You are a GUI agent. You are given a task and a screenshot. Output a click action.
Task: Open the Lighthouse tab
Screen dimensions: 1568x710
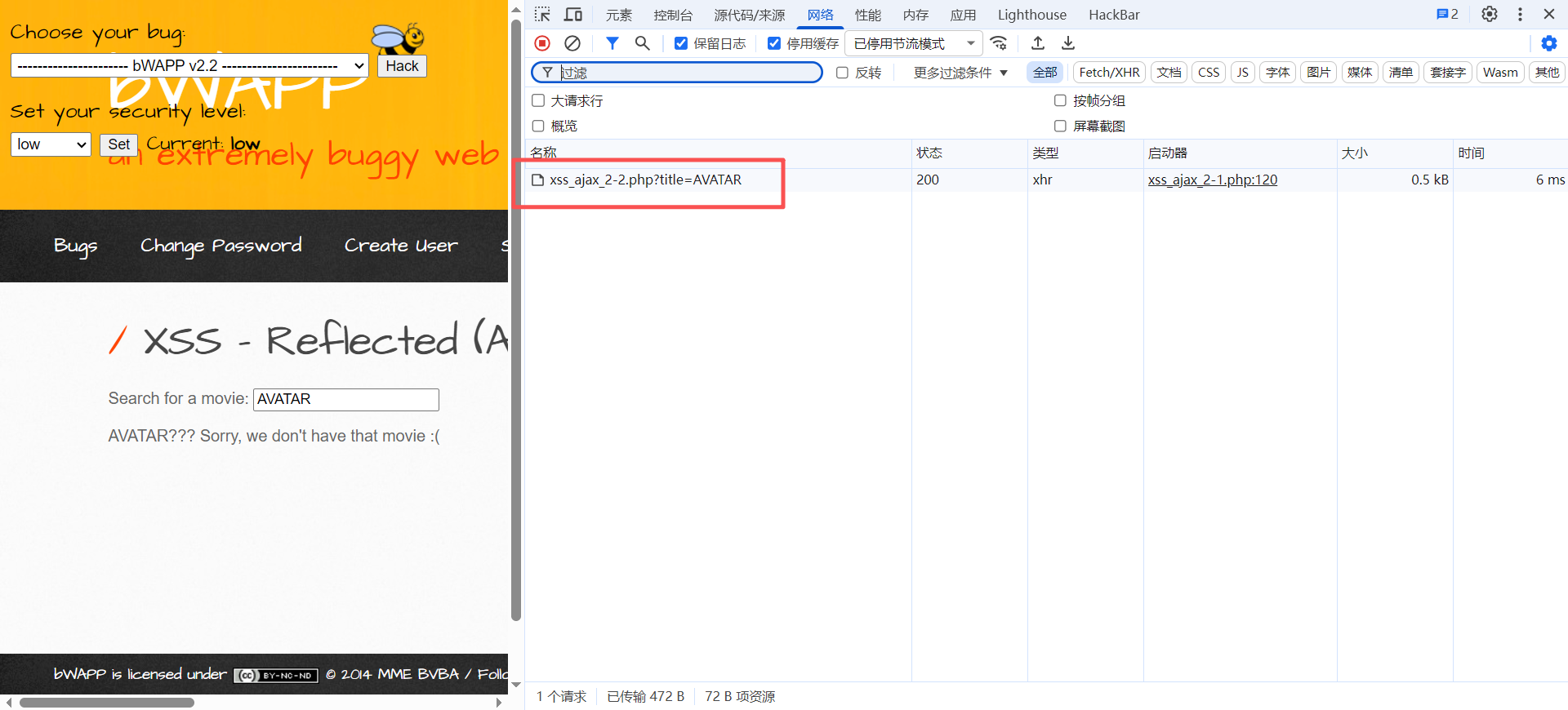click(x=1032, y=15)
